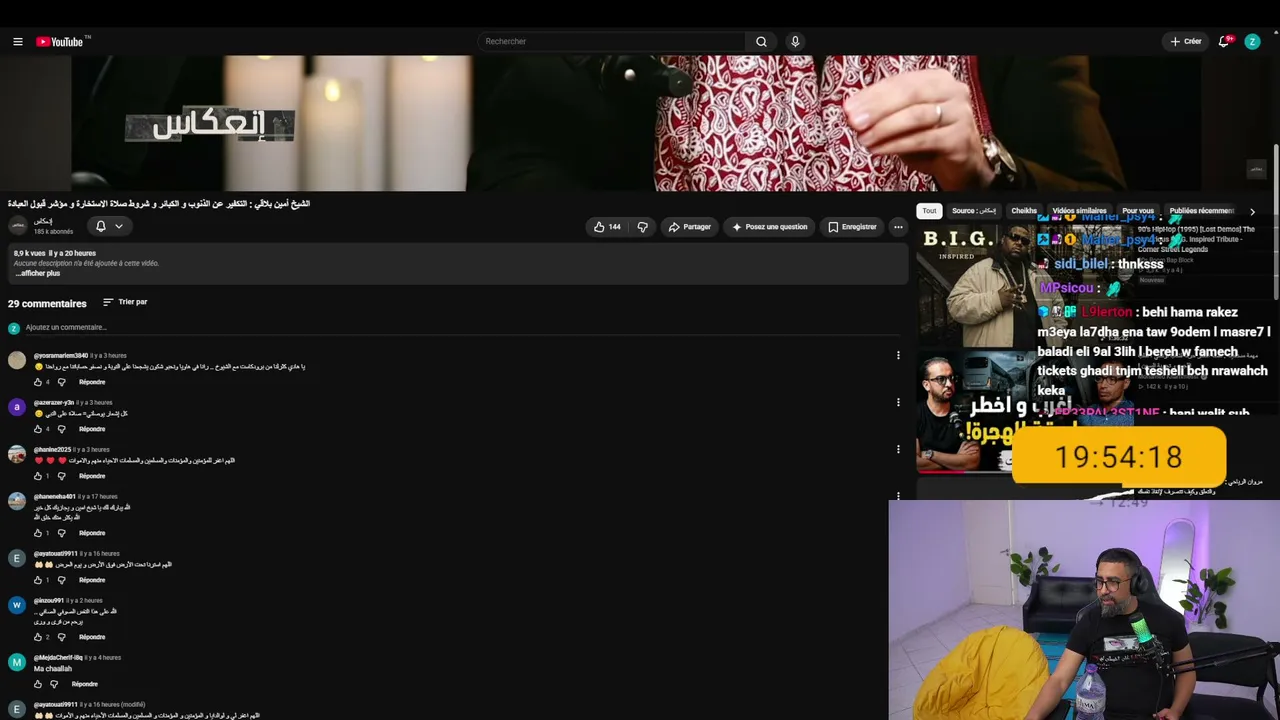This screenshot has width=1280, height=720.
Task: Open the @inzou991 username link
Action: coord(49,600)
